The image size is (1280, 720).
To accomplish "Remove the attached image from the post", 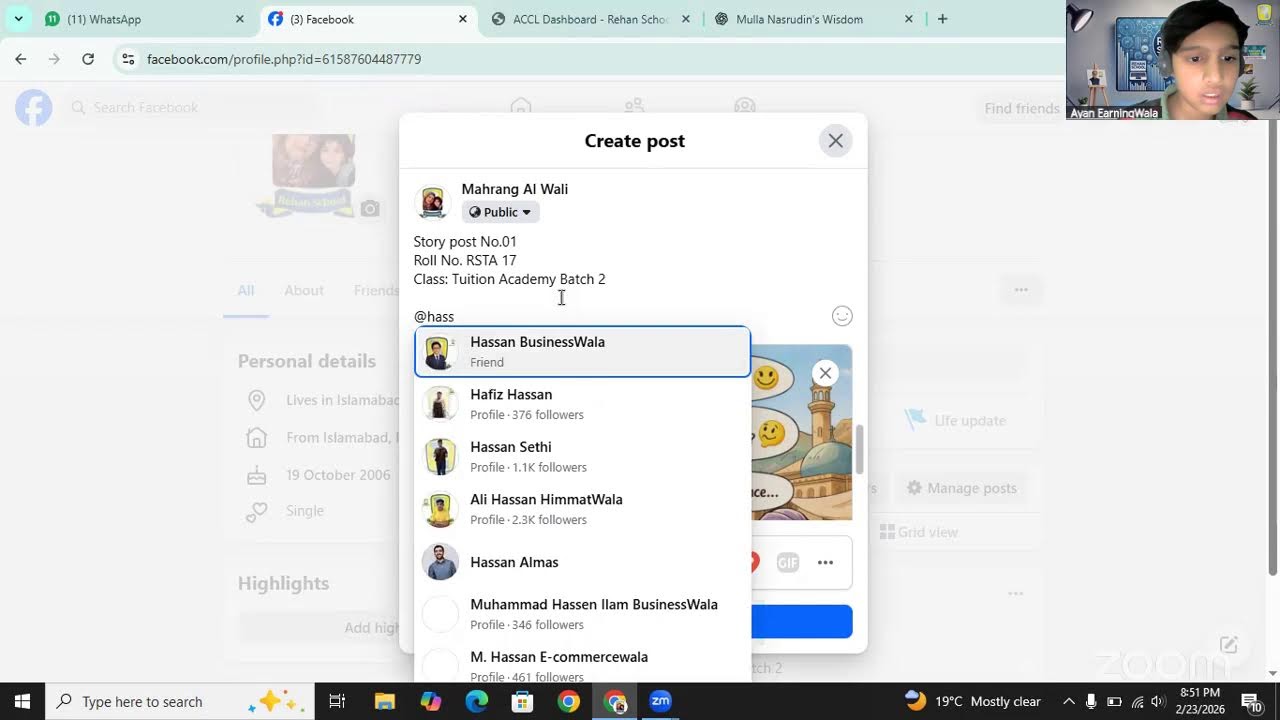I will 825,373.
